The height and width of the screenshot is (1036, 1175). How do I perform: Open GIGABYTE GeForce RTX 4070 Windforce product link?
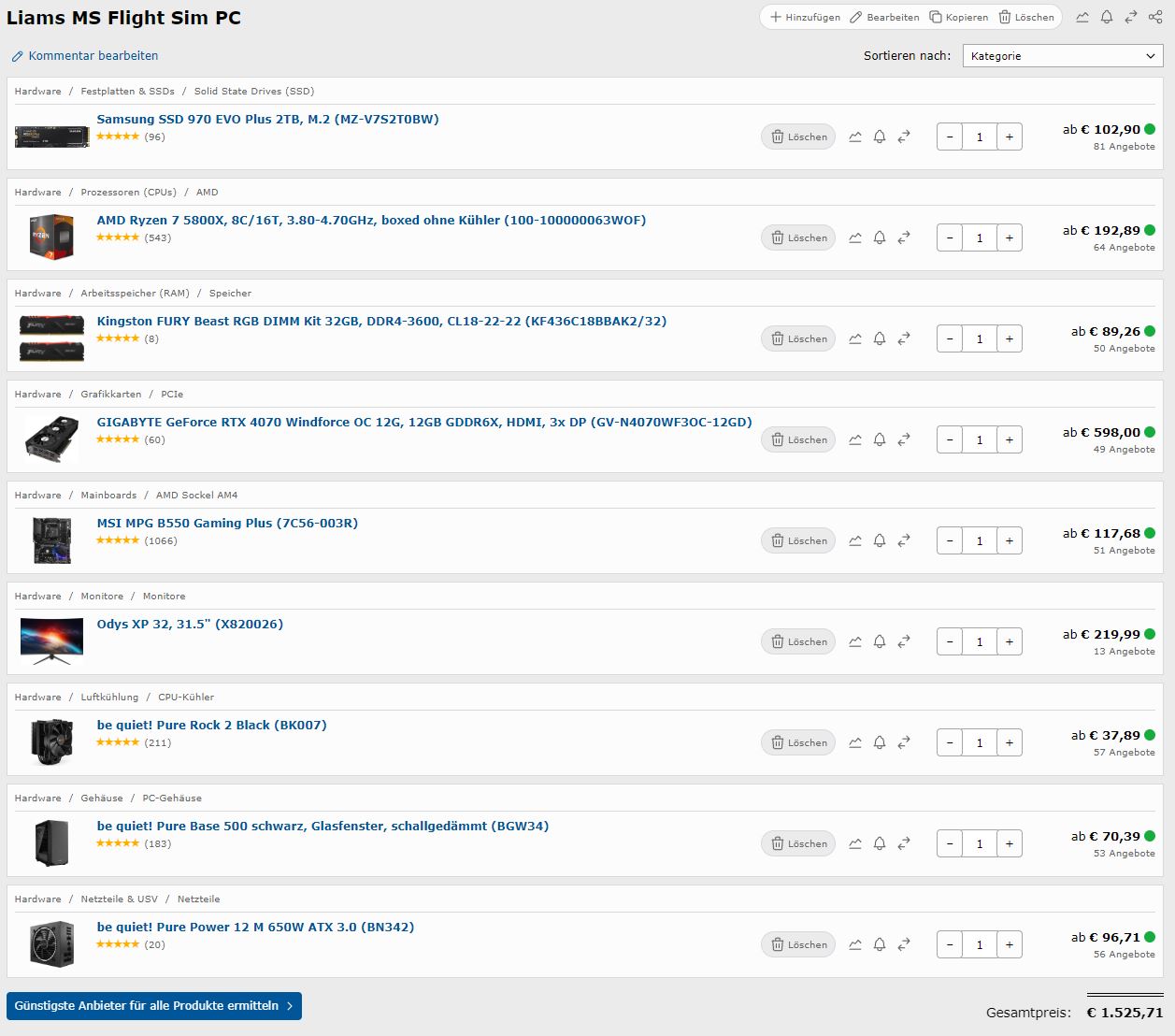tap(424, 422)
